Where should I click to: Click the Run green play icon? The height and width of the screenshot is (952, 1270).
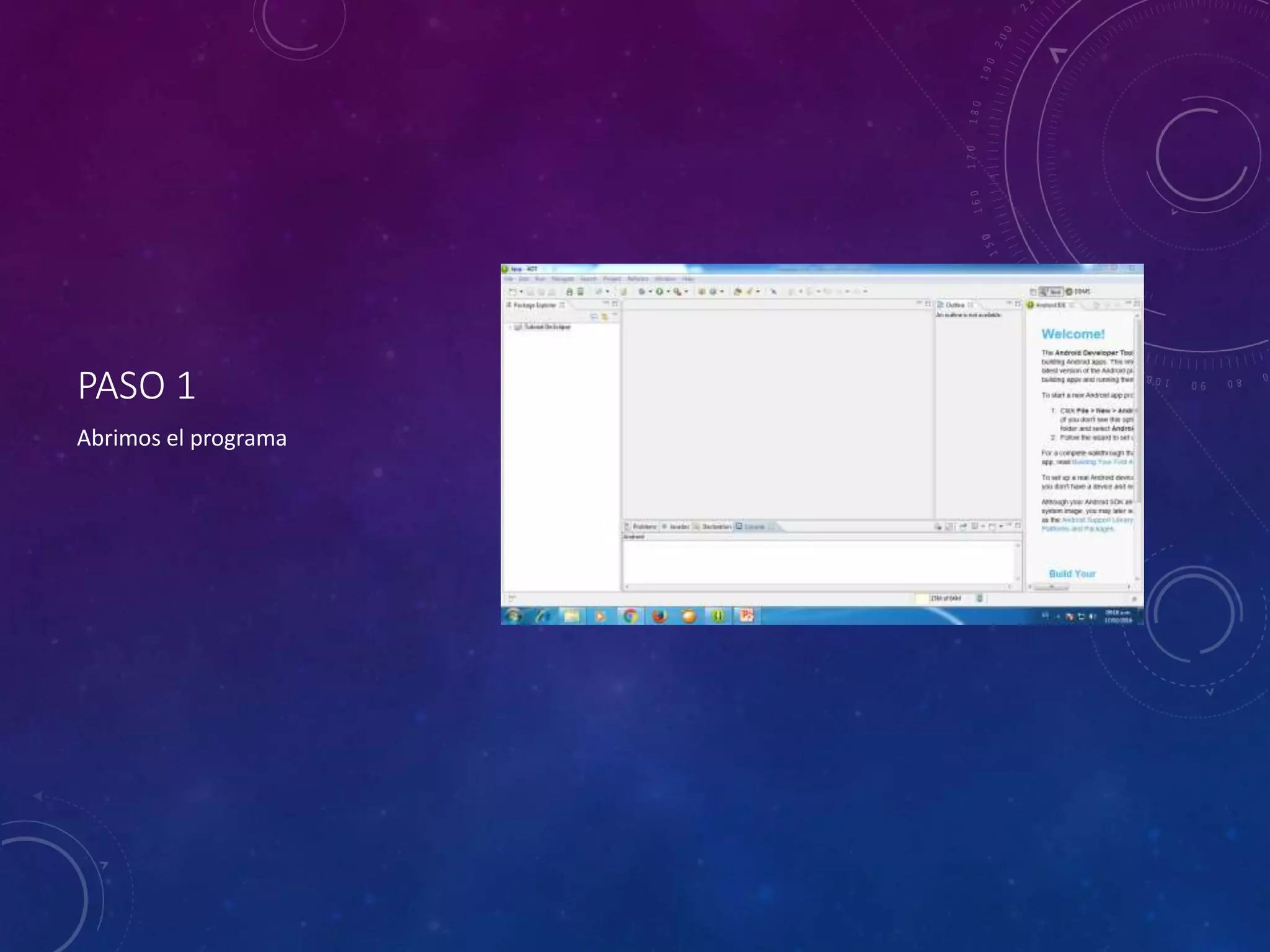(x=659, y=291)
